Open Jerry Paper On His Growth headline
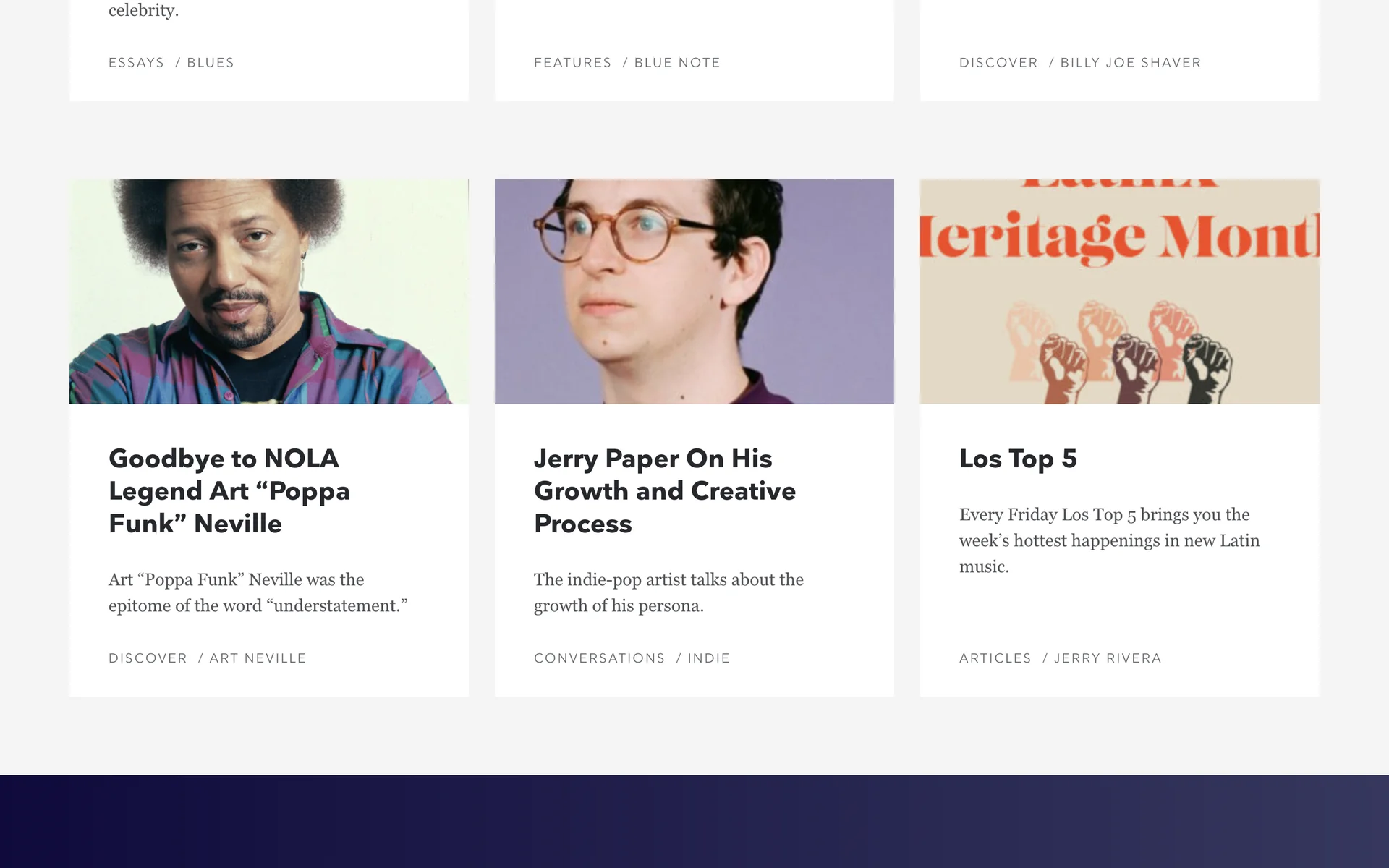Viewport: 1389px width, 868px height. click(665, 491)
